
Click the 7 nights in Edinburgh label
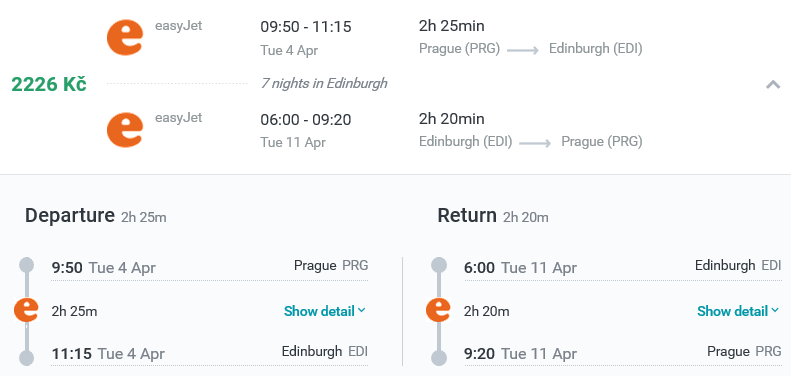[324, 83]
